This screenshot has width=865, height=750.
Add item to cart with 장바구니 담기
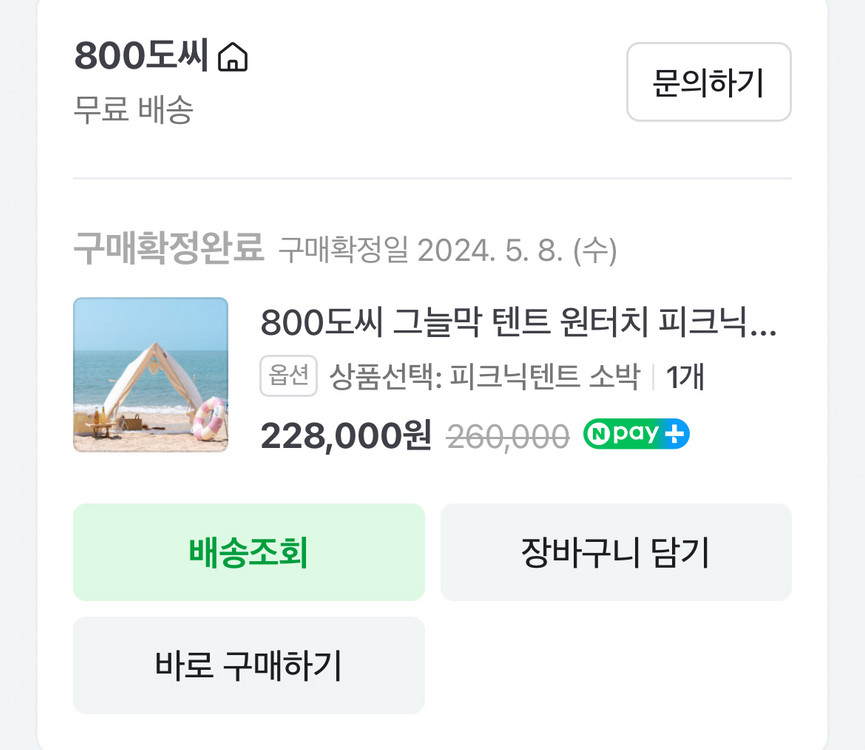[614, 553]
